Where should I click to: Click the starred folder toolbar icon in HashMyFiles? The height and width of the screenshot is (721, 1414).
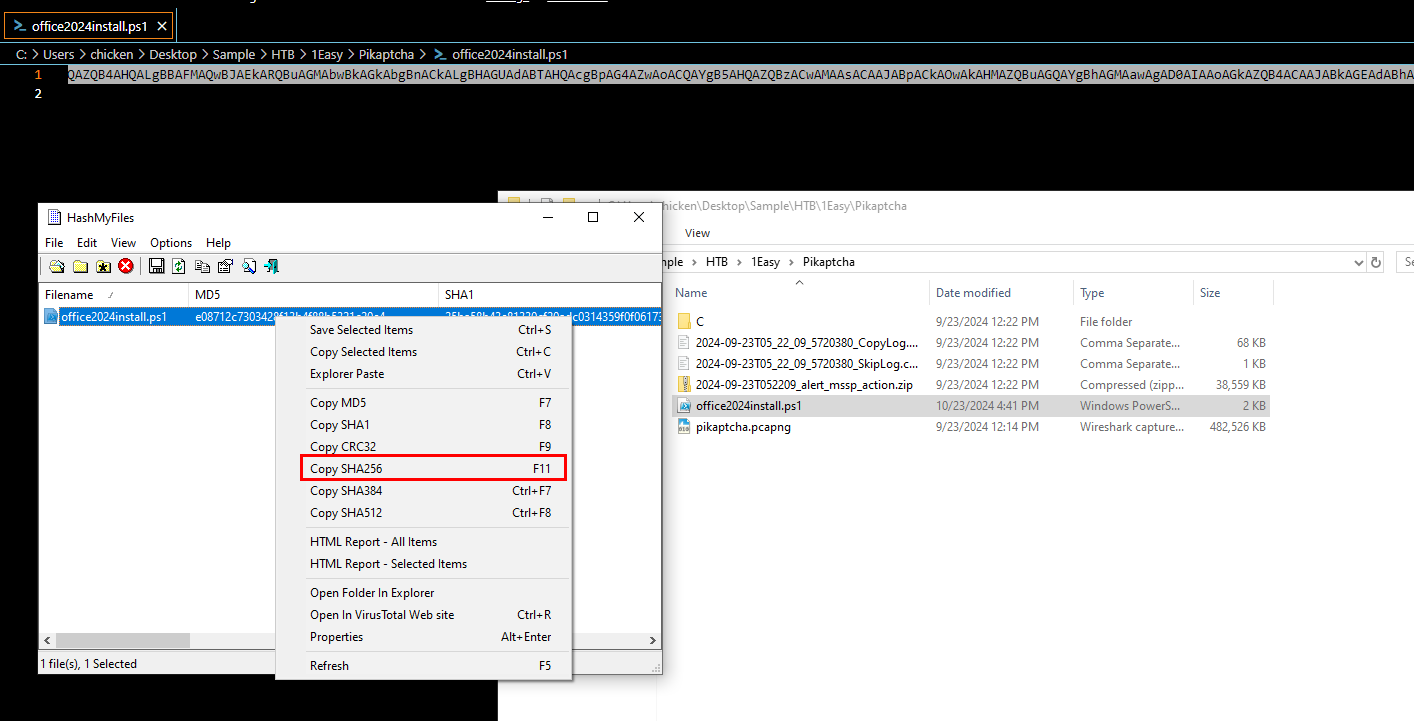[x=103, y=266]
